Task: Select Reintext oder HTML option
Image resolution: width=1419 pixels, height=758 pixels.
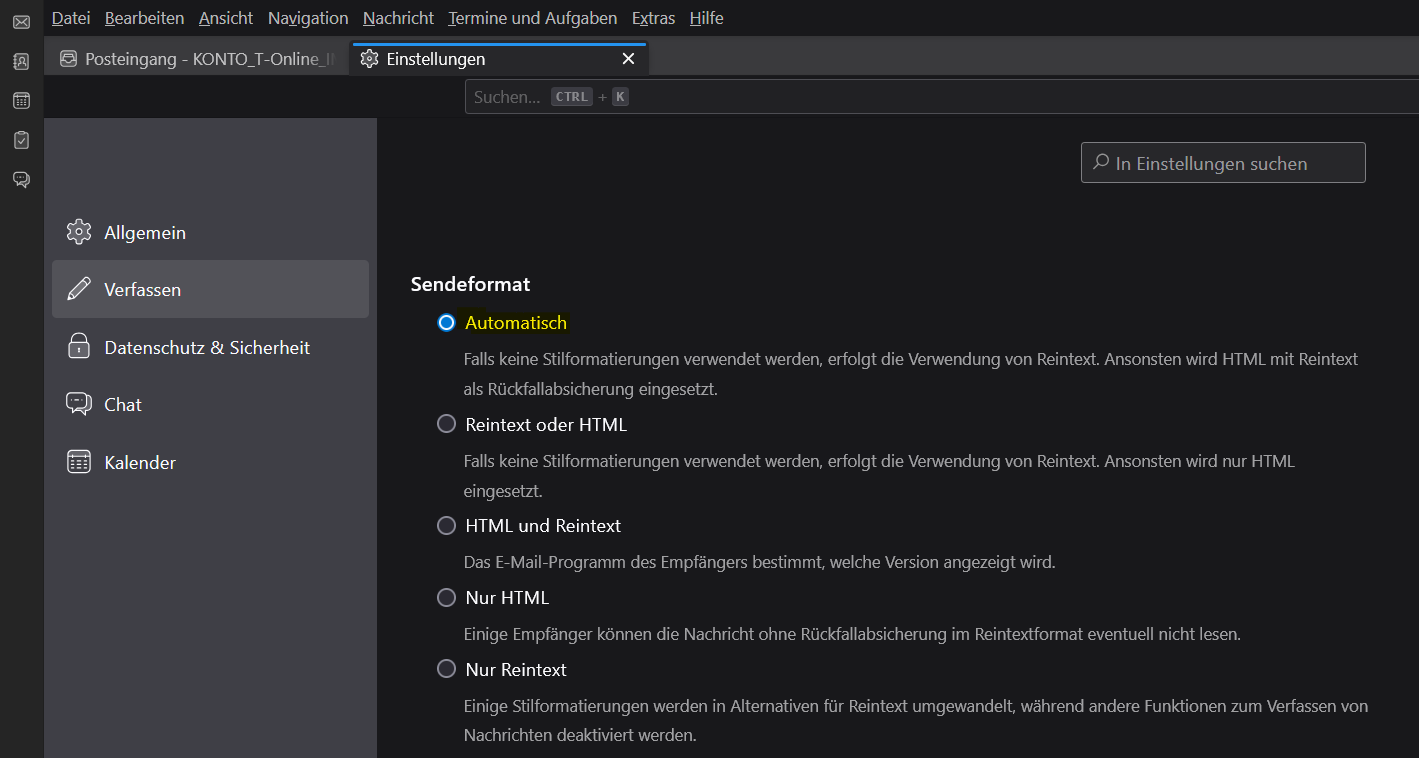Action: [446, 424]
